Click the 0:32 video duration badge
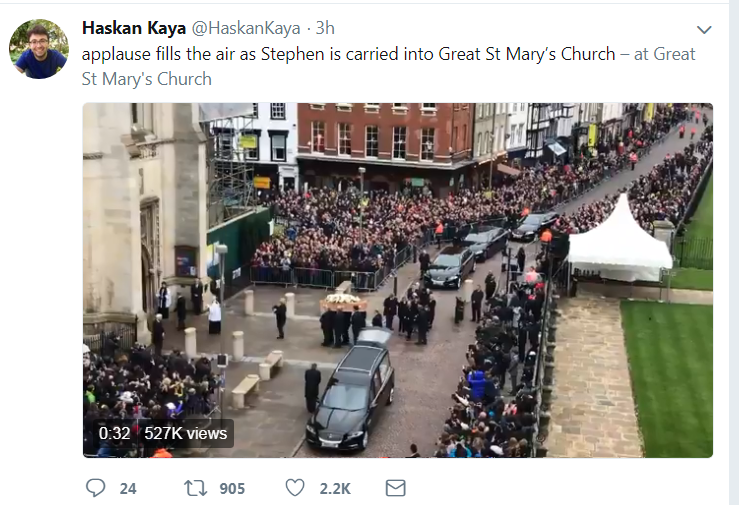 [x=114, y=433]
